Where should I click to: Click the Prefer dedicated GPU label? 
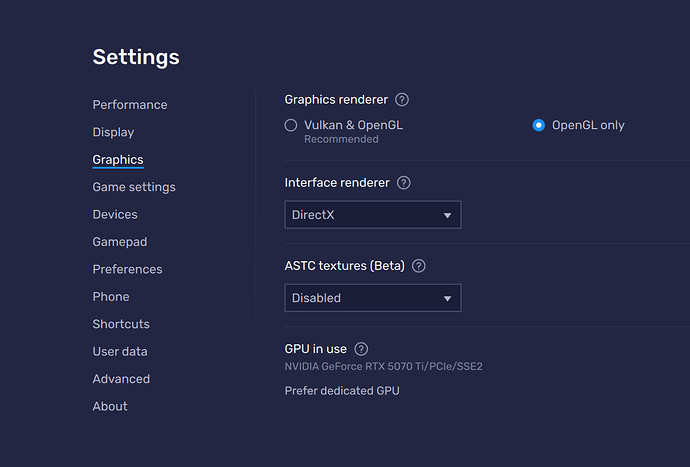click(x=342, y=391)
